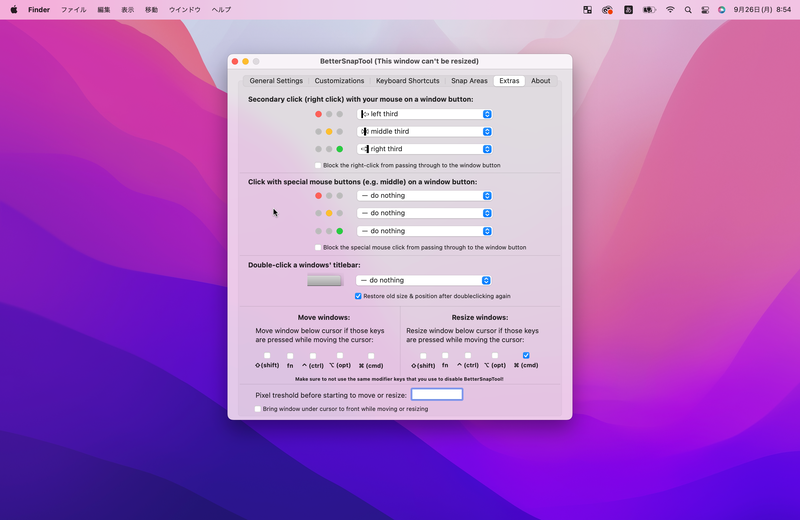Image resolution: width=800 pixels, height=520 pixels.
Task: Click the input source icon in the menu bar
Action: point(628,10)
